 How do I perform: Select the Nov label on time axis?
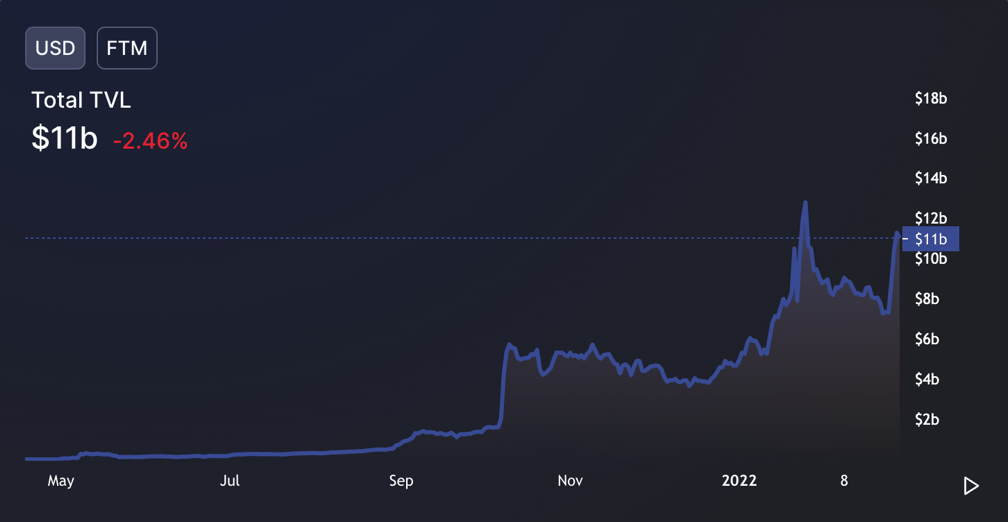pos(570,481)
